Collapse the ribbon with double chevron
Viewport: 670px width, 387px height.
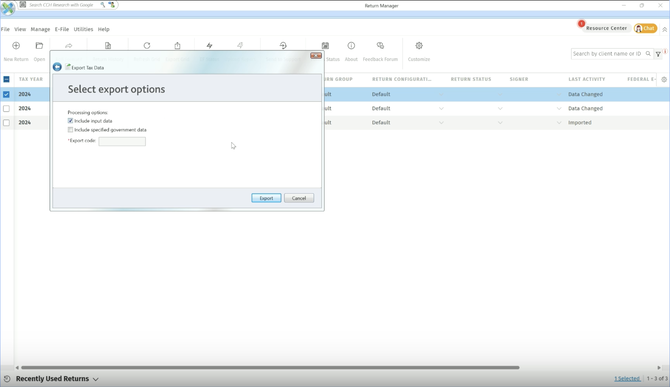(664, 29)
